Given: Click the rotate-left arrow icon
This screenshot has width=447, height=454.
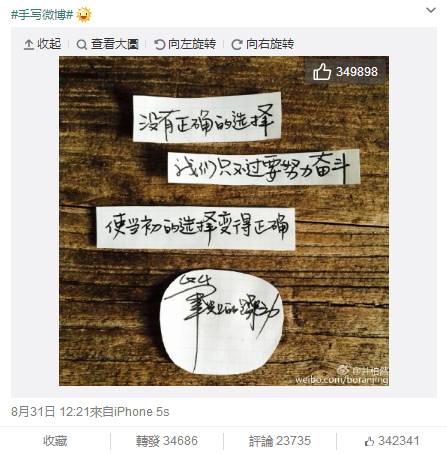Looking at the screenshot, I should (160, 44).
